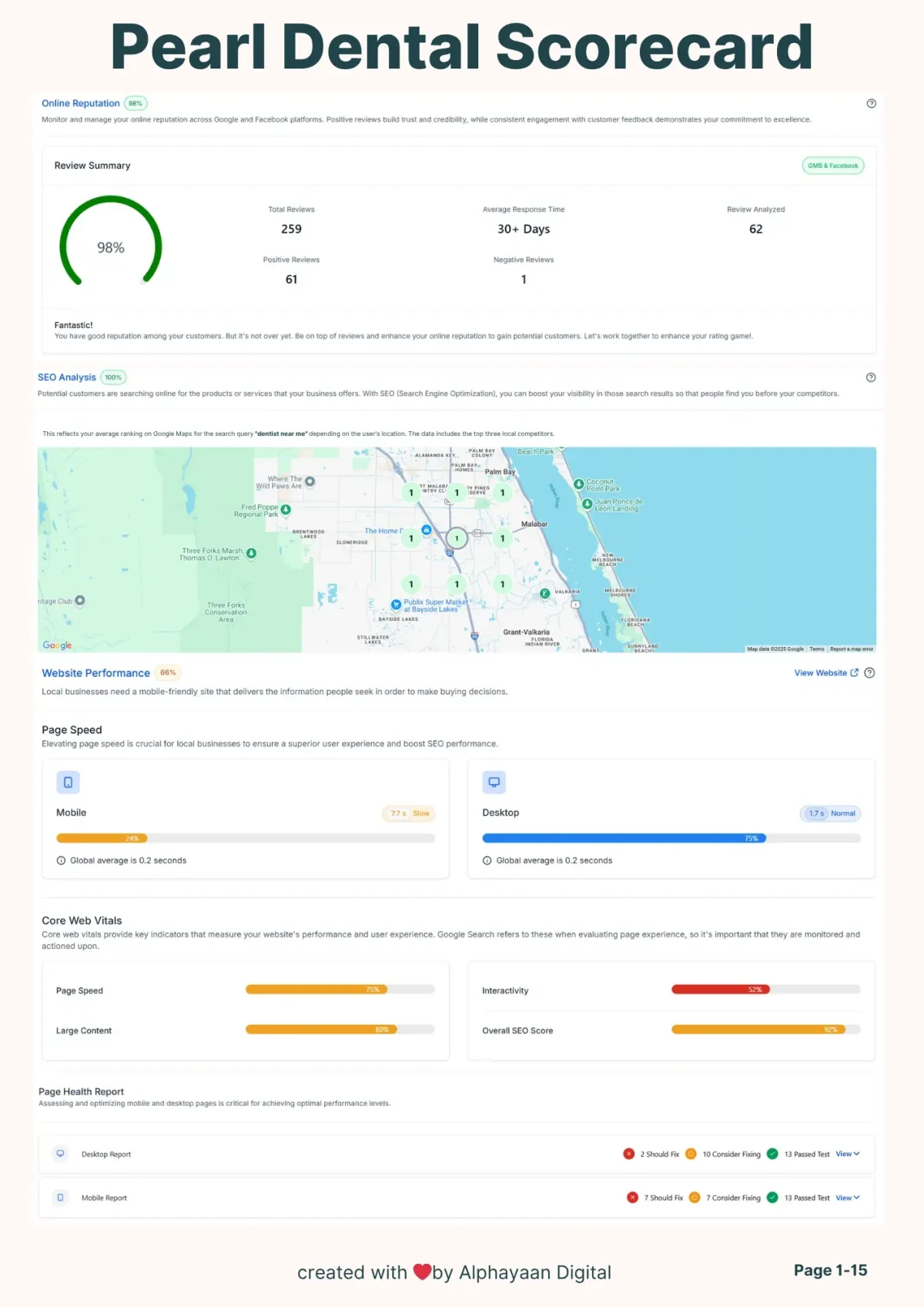Click the Coconut Point Park map pin
924x1307 pixels.
pyautogui.click(x=579, y=484)
